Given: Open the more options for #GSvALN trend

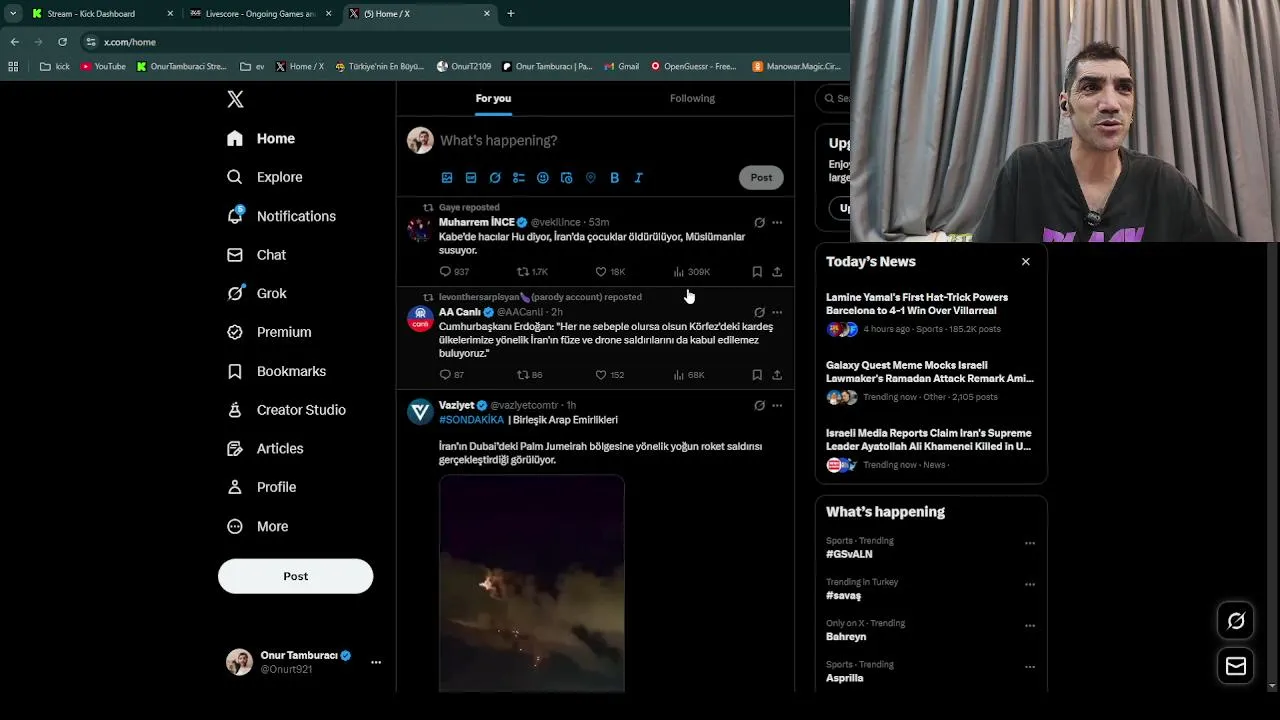Looking at the screenshot, I should 1029,544.
